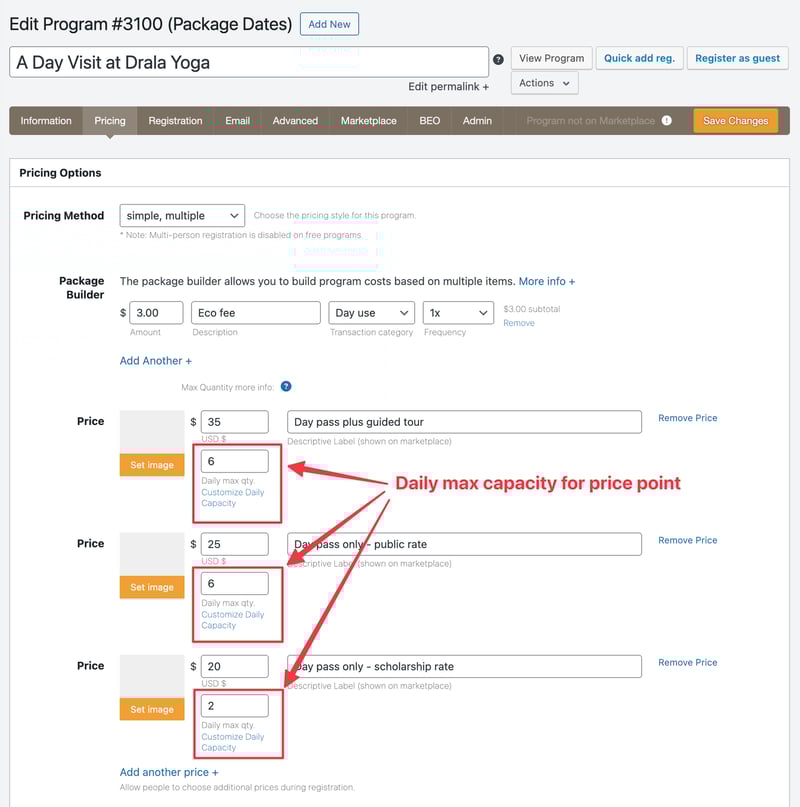Click Add another price + link

169,772
